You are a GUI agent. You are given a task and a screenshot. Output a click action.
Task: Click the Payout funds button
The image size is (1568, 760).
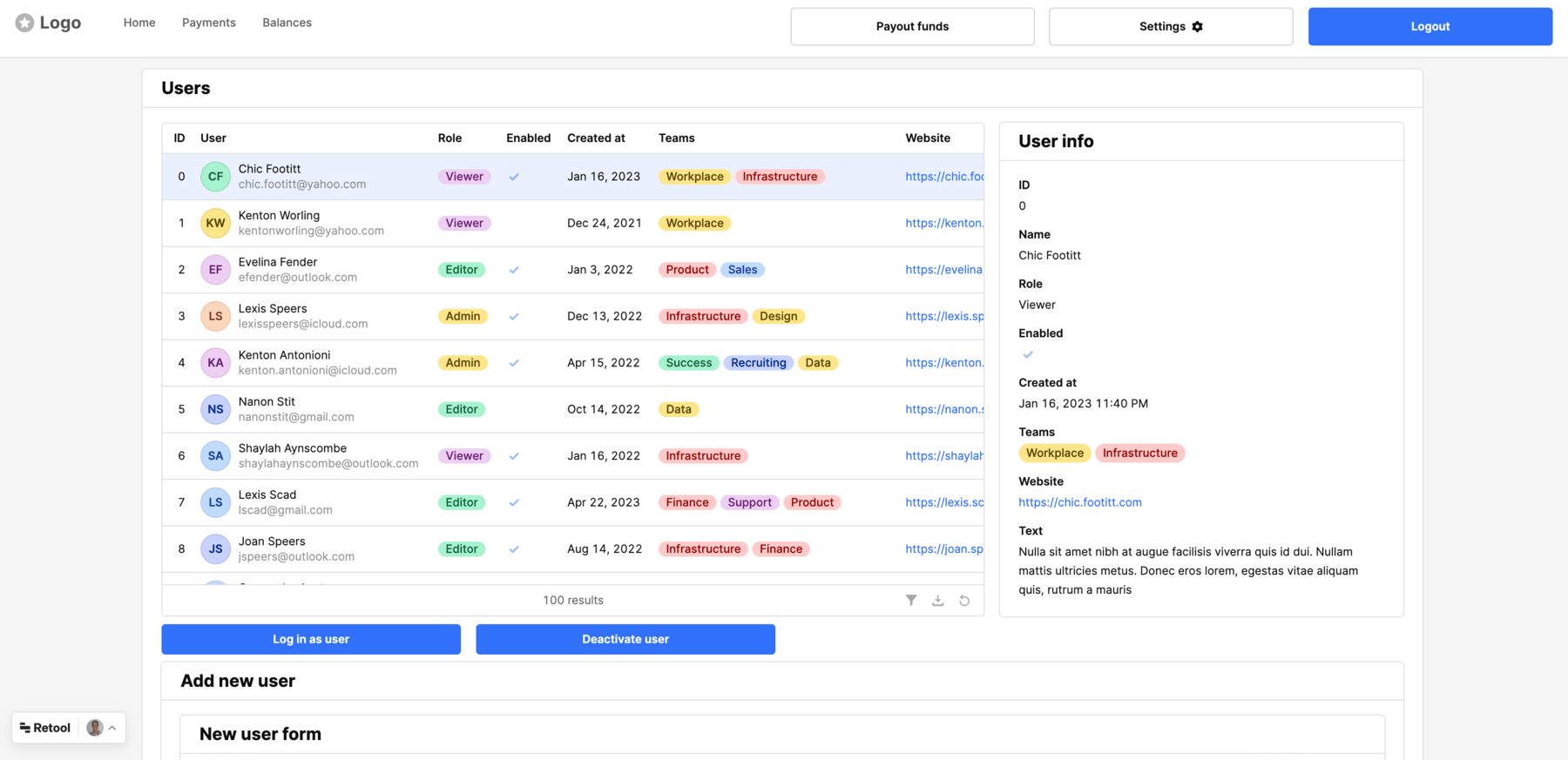(x=912, y=26)
